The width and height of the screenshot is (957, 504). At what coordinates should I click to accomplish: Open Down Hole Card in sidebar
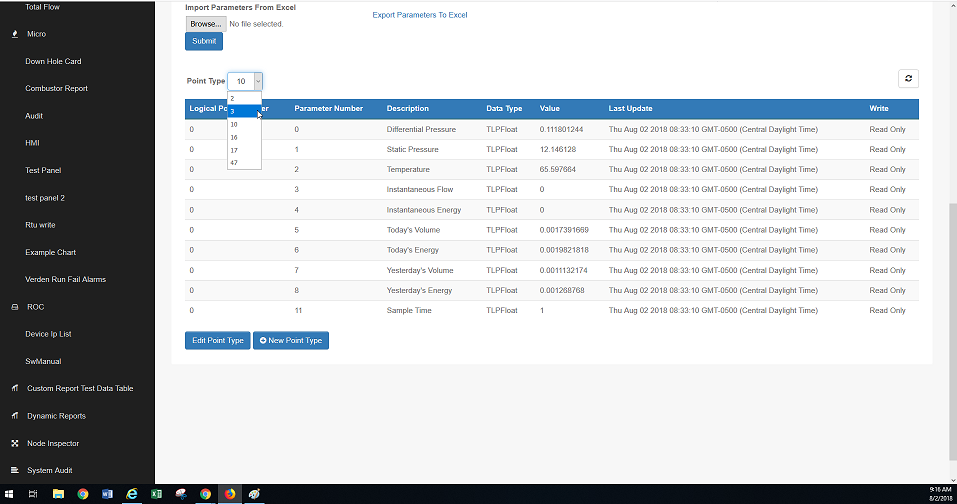(x=53, y=61)
